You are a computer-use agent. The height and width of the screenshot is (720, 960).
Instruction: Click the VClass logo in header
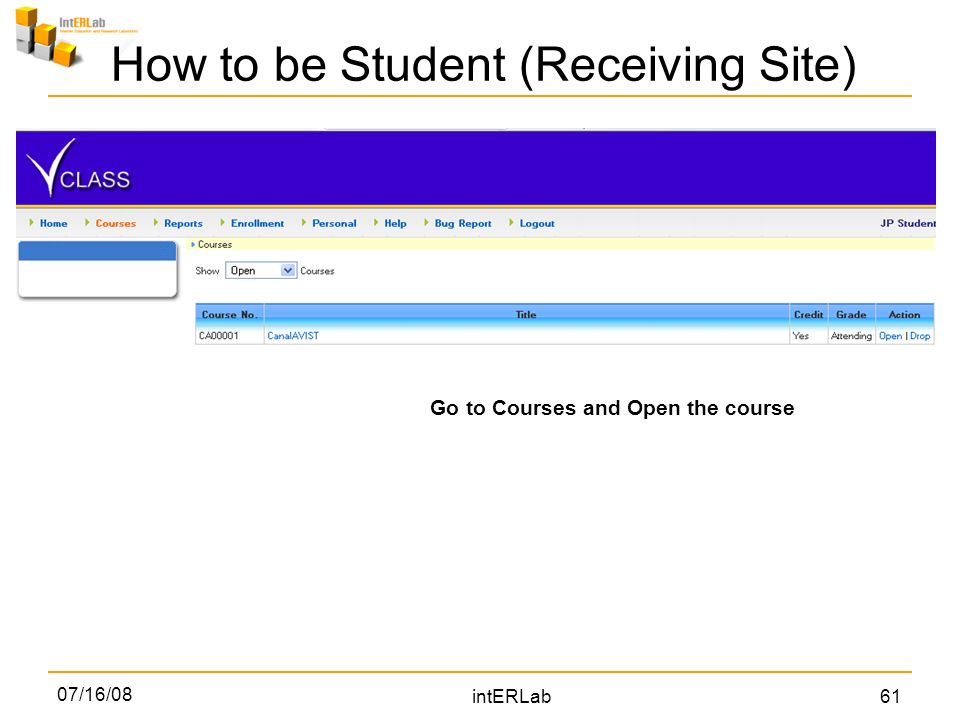click(78, 168)
